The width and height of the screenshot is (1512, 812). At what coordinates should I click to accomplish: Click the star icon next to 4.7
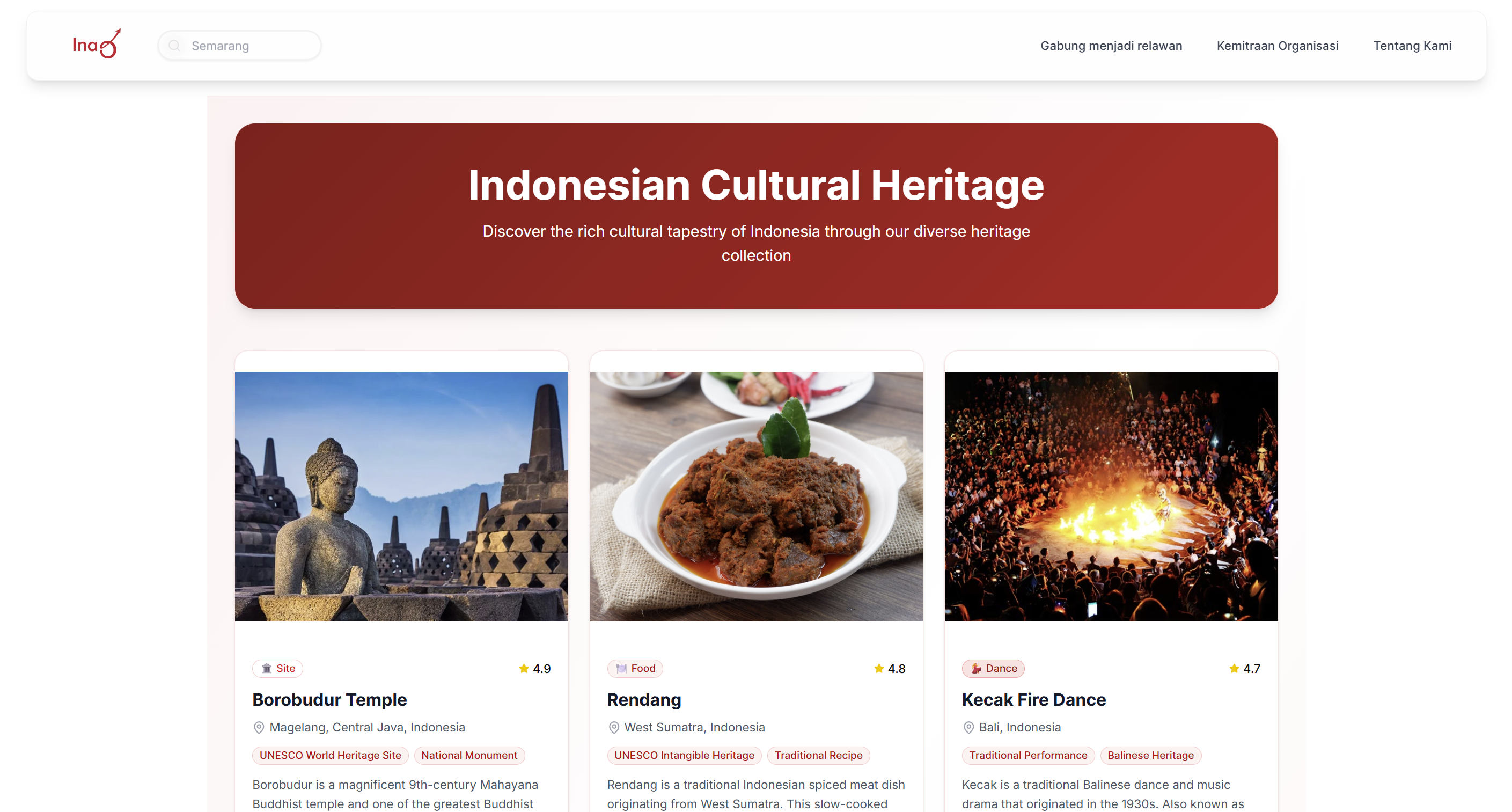pyautogui.click(x=1234, y=668)
